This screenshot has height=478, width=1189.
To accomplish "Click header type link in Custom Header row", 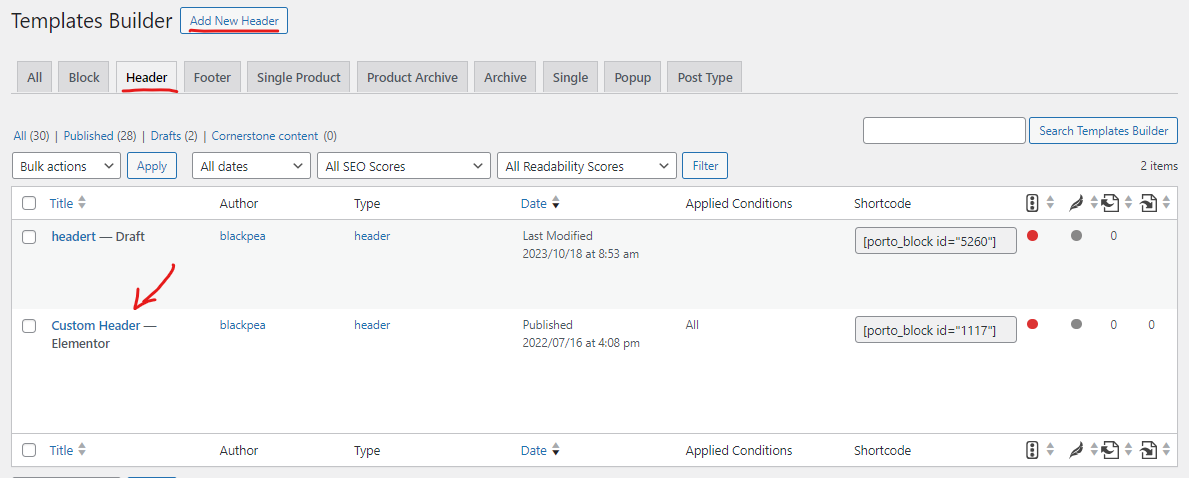I will point(372,325).
